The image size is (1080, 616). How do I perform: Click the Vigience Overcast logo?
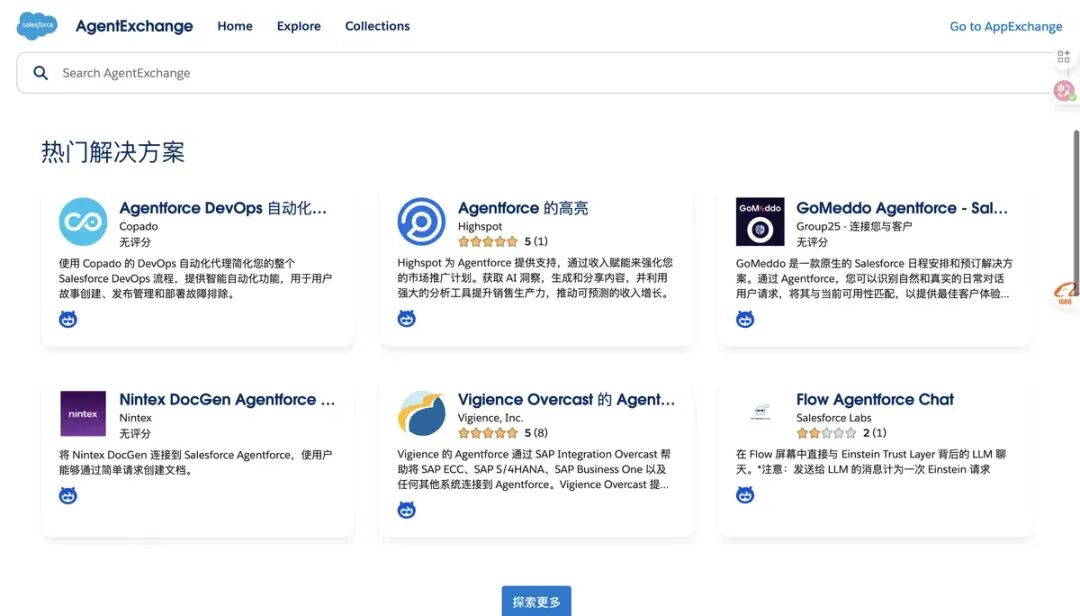[x=421, y=413]
